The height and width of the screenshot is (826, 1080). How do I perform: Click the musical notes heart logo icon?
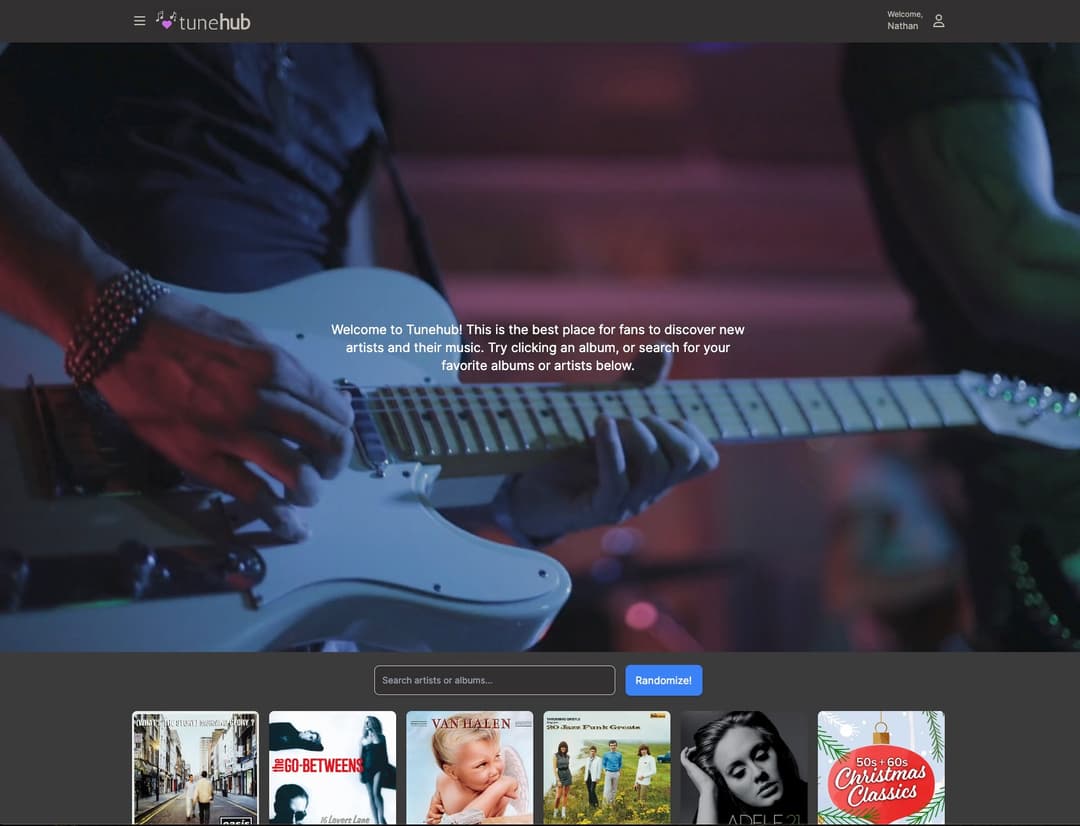(166, 19)
